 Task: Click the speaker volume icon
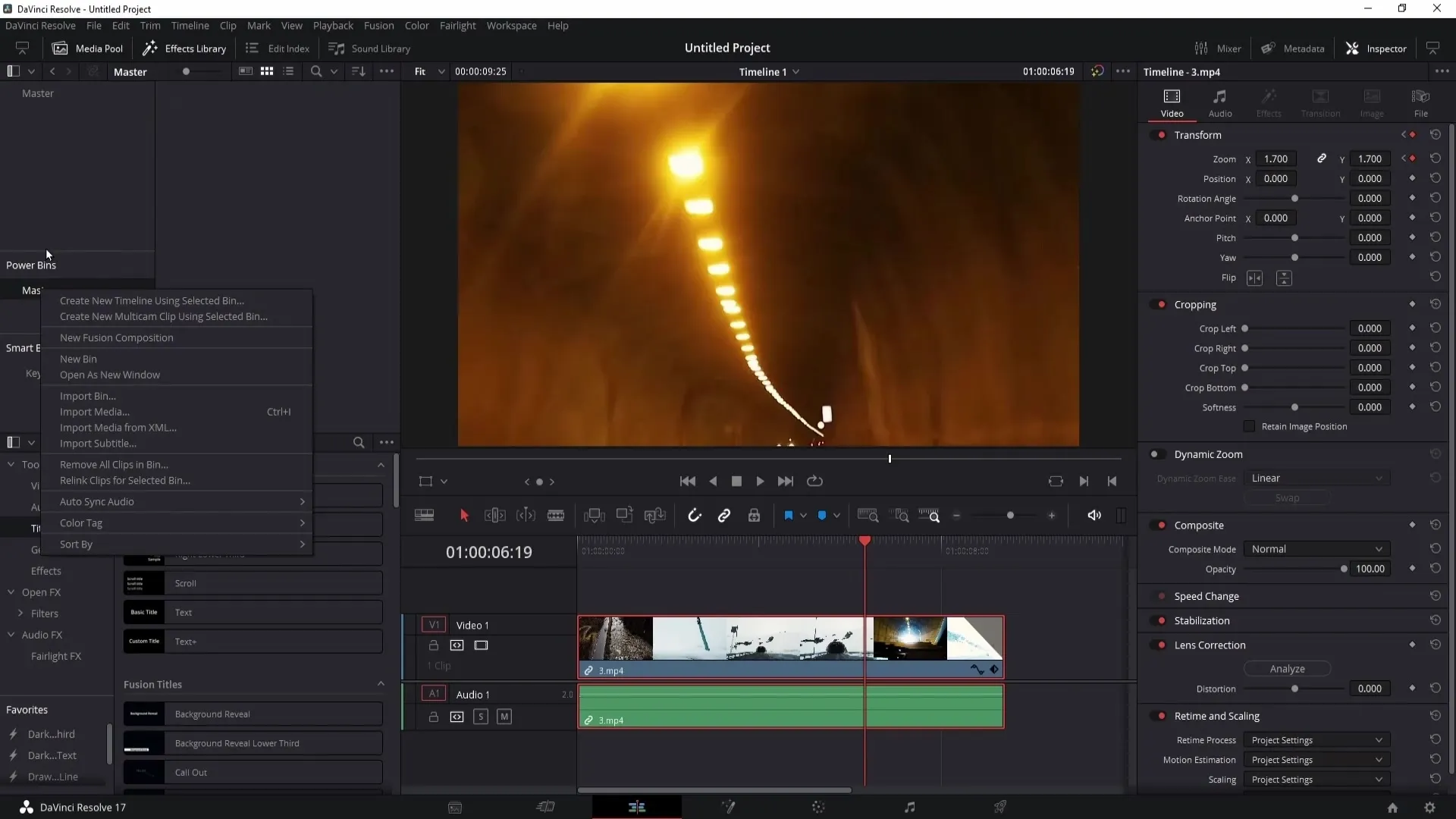(x=1094, y=516)
